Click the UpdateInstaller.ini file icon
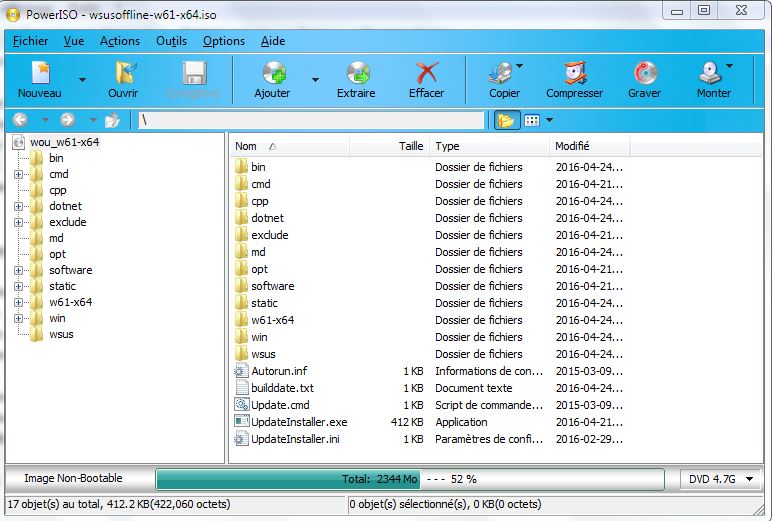 coord(241,439)
